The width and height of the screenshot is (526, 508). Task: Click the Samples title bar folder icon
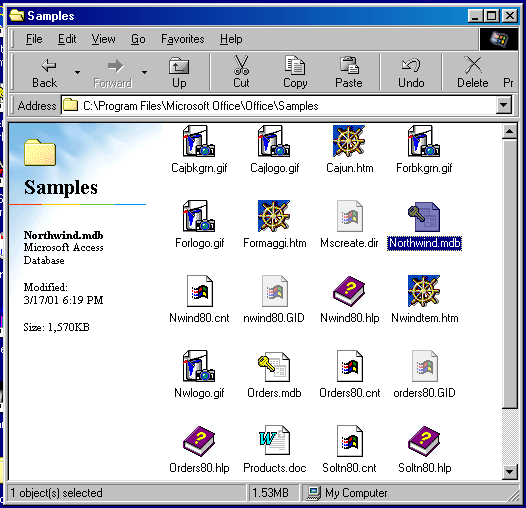tap(17, 16)
